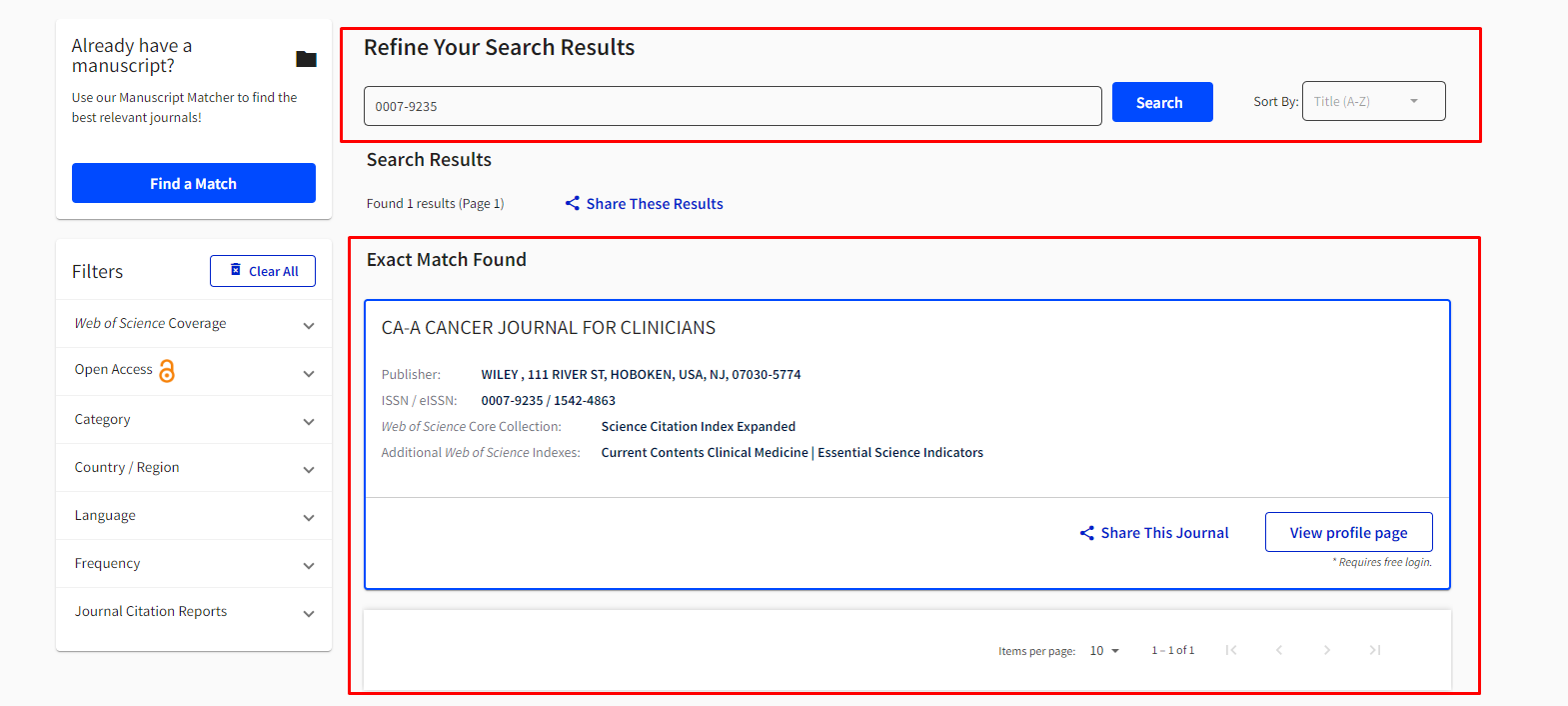1568x706 pixels.
Task: Click the folder icon beside manuscript heading
Action: (x=306, y=59)
